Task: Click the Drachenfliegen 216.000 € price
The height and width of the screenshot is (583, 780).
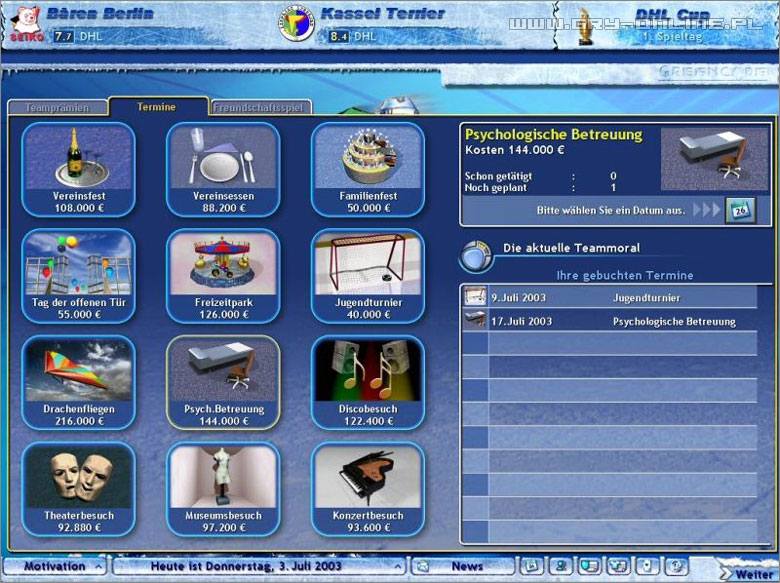Action: pyautogui.click(x=79, y=421)
